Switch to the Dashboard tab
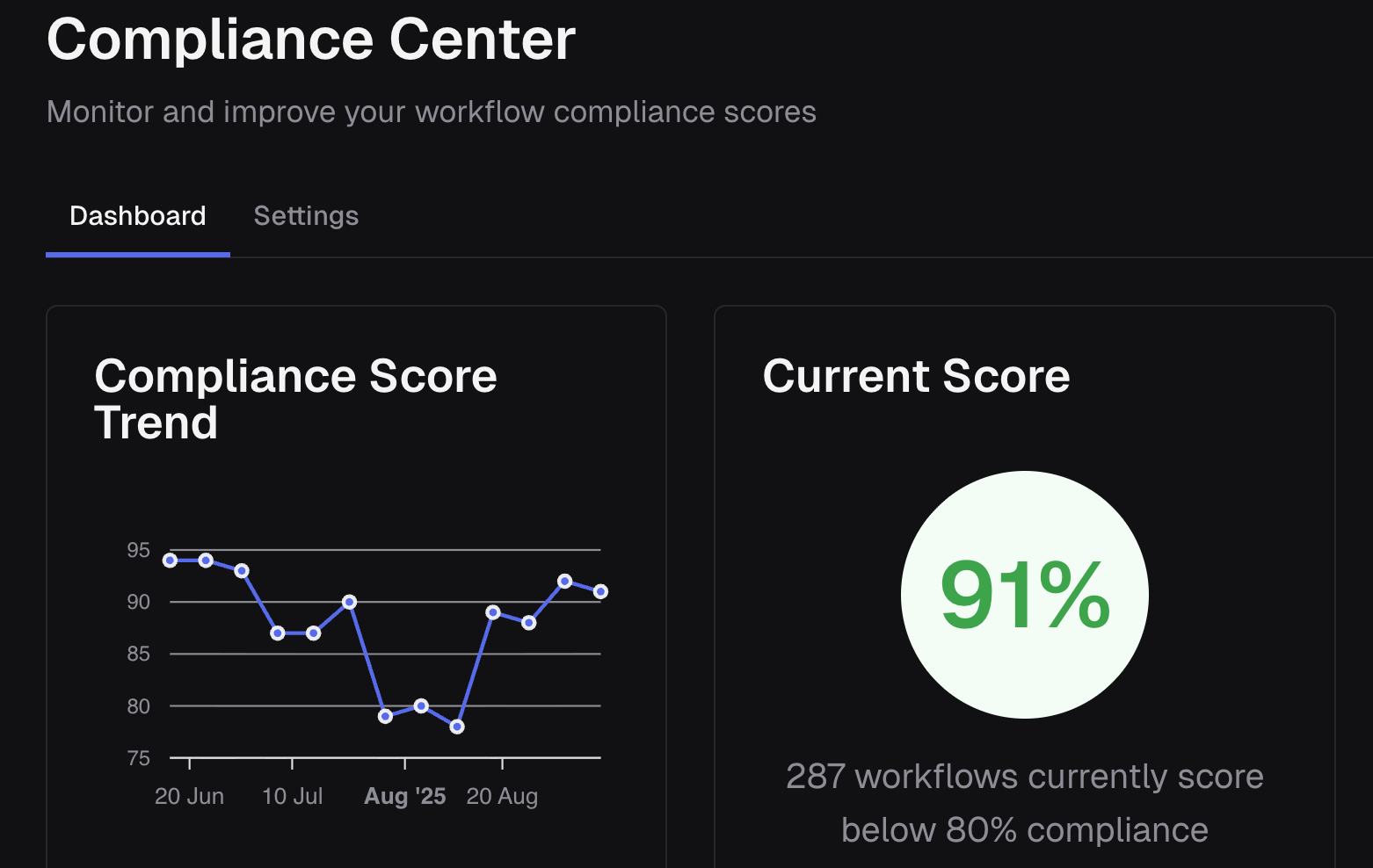 pyautogui.click(x=138, y=216)
